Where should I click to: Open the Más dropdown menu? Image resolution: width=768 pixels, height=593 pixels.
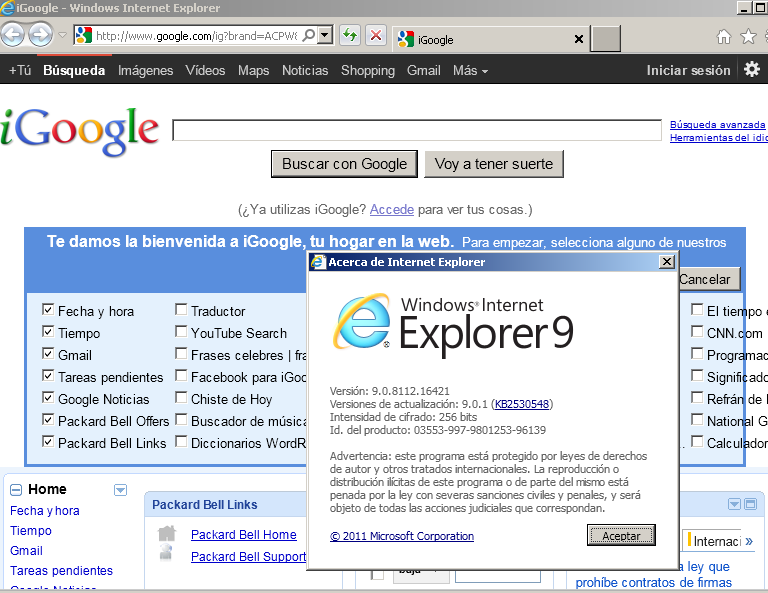(x=470, y=71)
